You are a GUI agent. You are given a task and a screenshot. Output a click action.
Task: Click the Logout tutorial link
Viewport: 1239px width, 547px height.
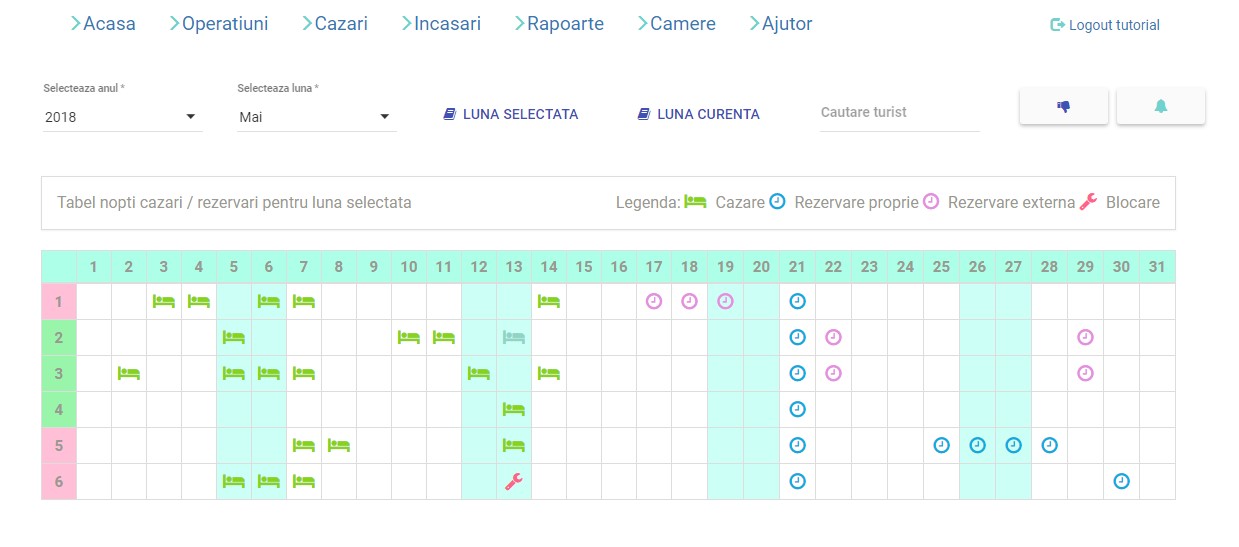tap(1105, 25)
